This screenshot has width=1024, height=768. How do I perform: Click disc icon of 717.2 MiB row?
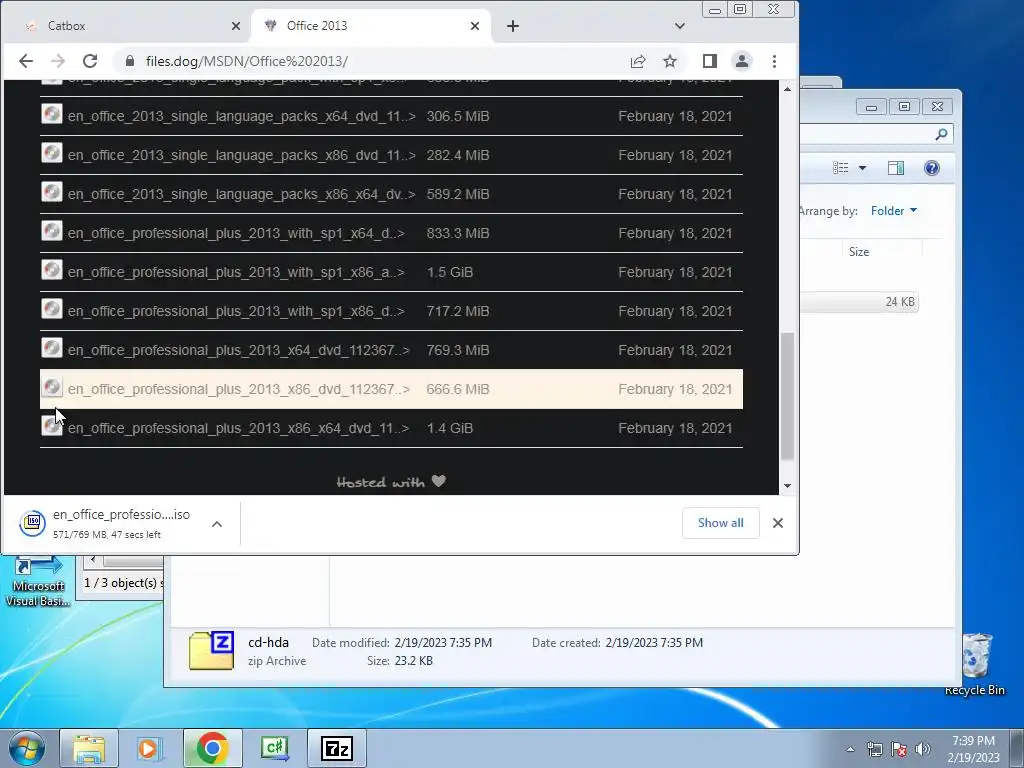point(52,309)
